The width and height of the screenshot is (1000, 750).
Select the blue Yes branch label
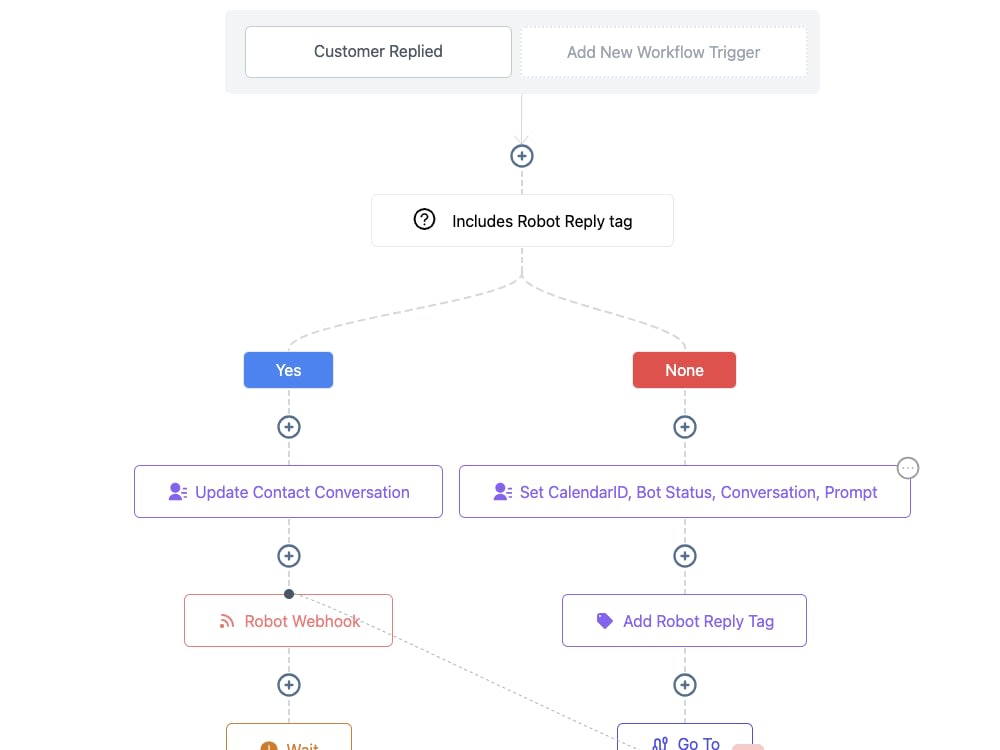pos(288,370)
